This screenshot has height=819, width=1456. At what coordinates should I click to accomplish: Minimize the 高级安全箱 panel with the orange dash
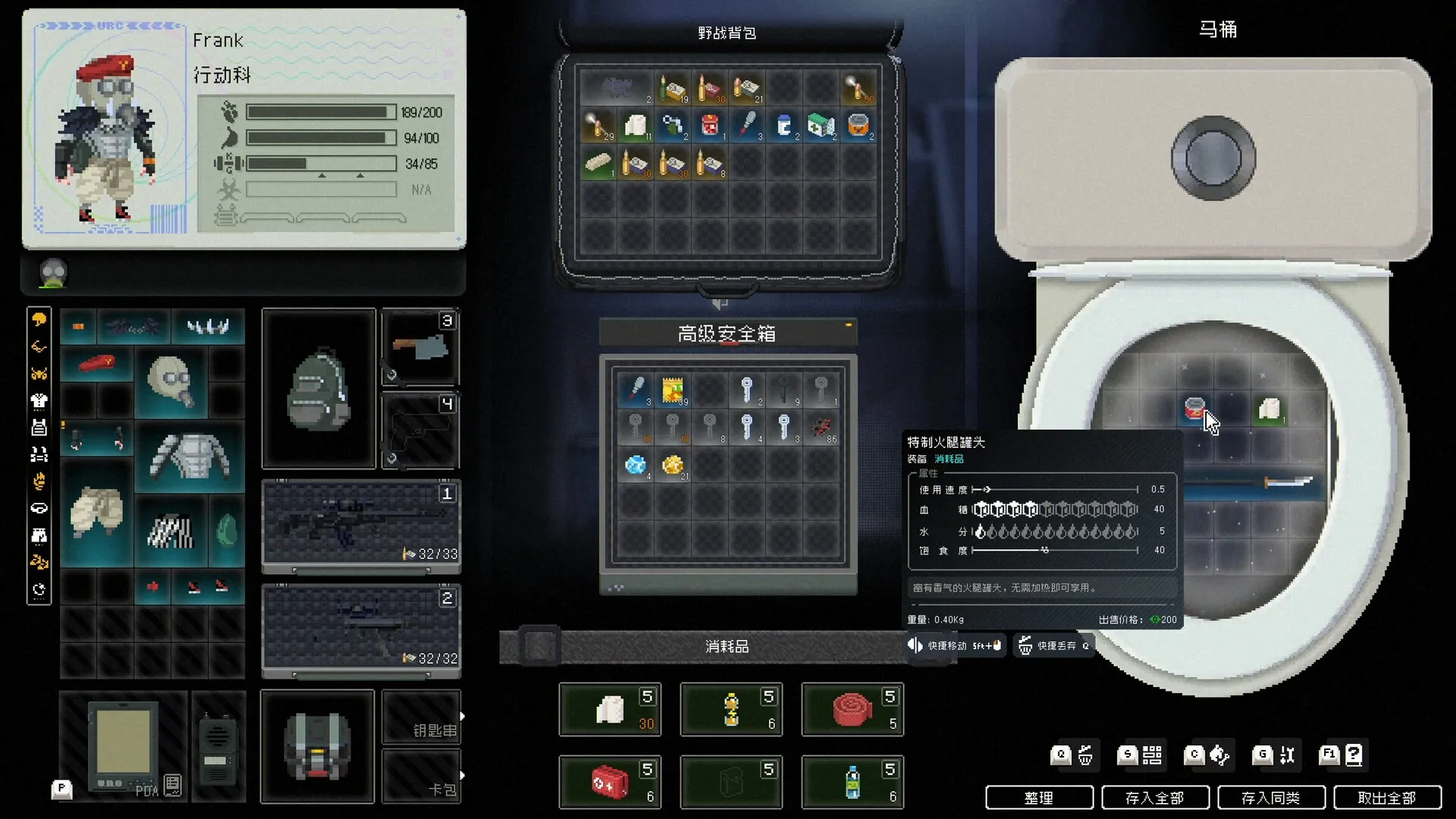(849, 325)
